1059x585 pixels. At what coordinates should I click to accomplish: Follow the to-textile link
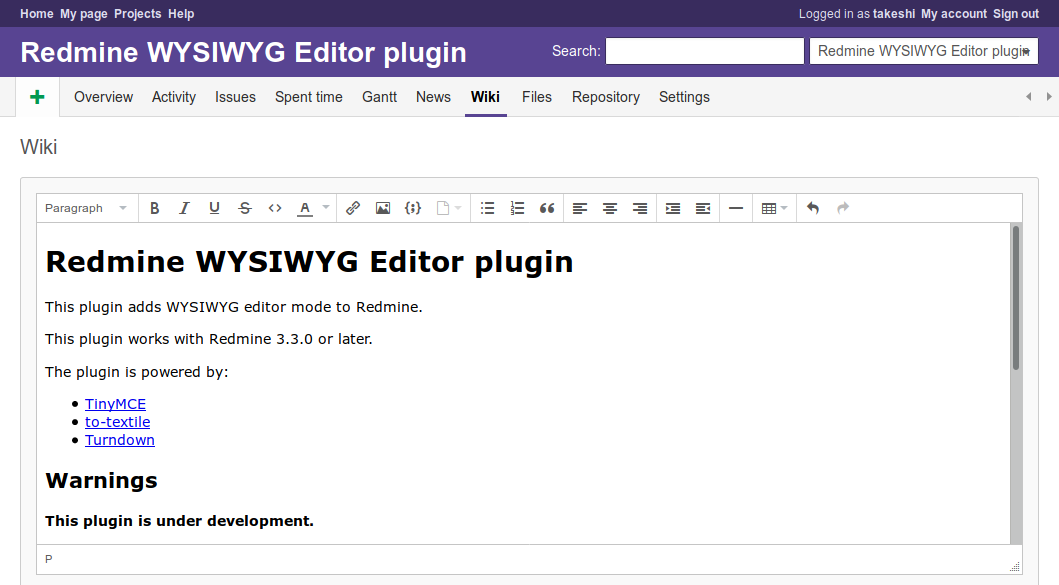point(118,422)
